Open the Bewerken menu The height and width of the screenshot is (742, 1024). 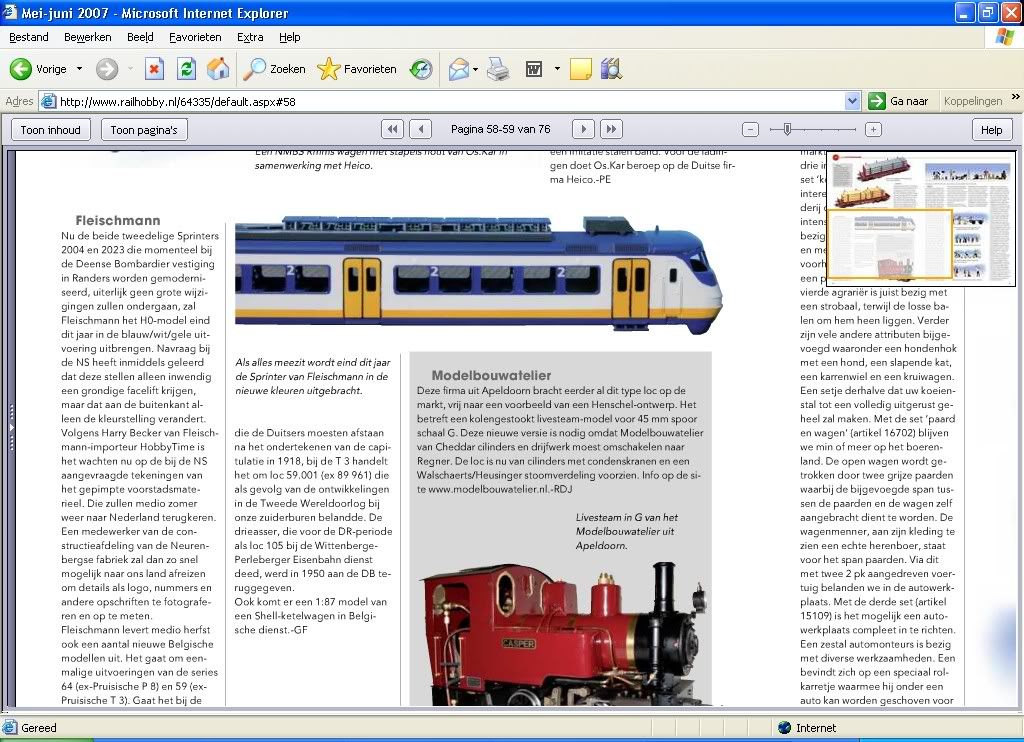pyautogui.click(x=88, y=37)
